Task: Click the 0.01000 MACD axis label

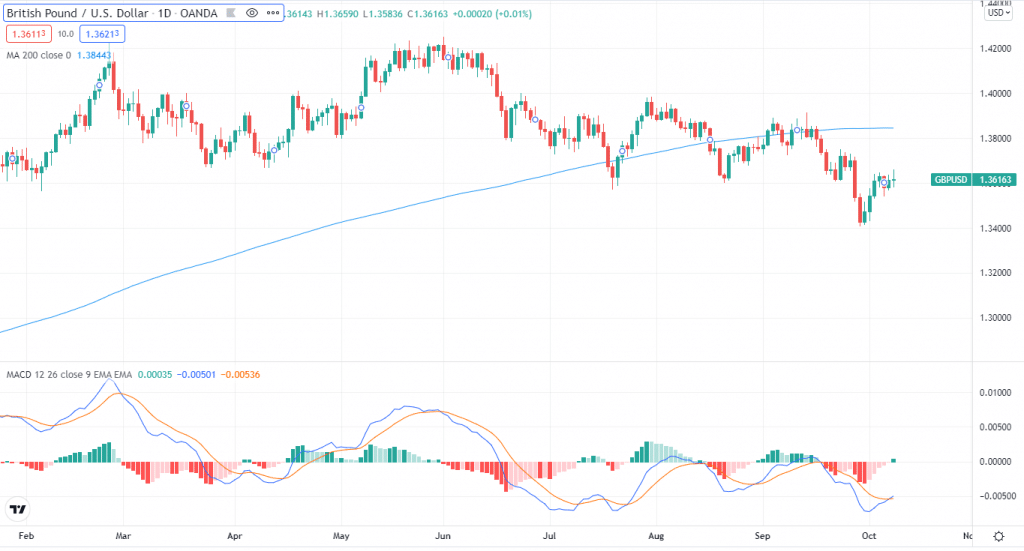Action: (995, 393)
